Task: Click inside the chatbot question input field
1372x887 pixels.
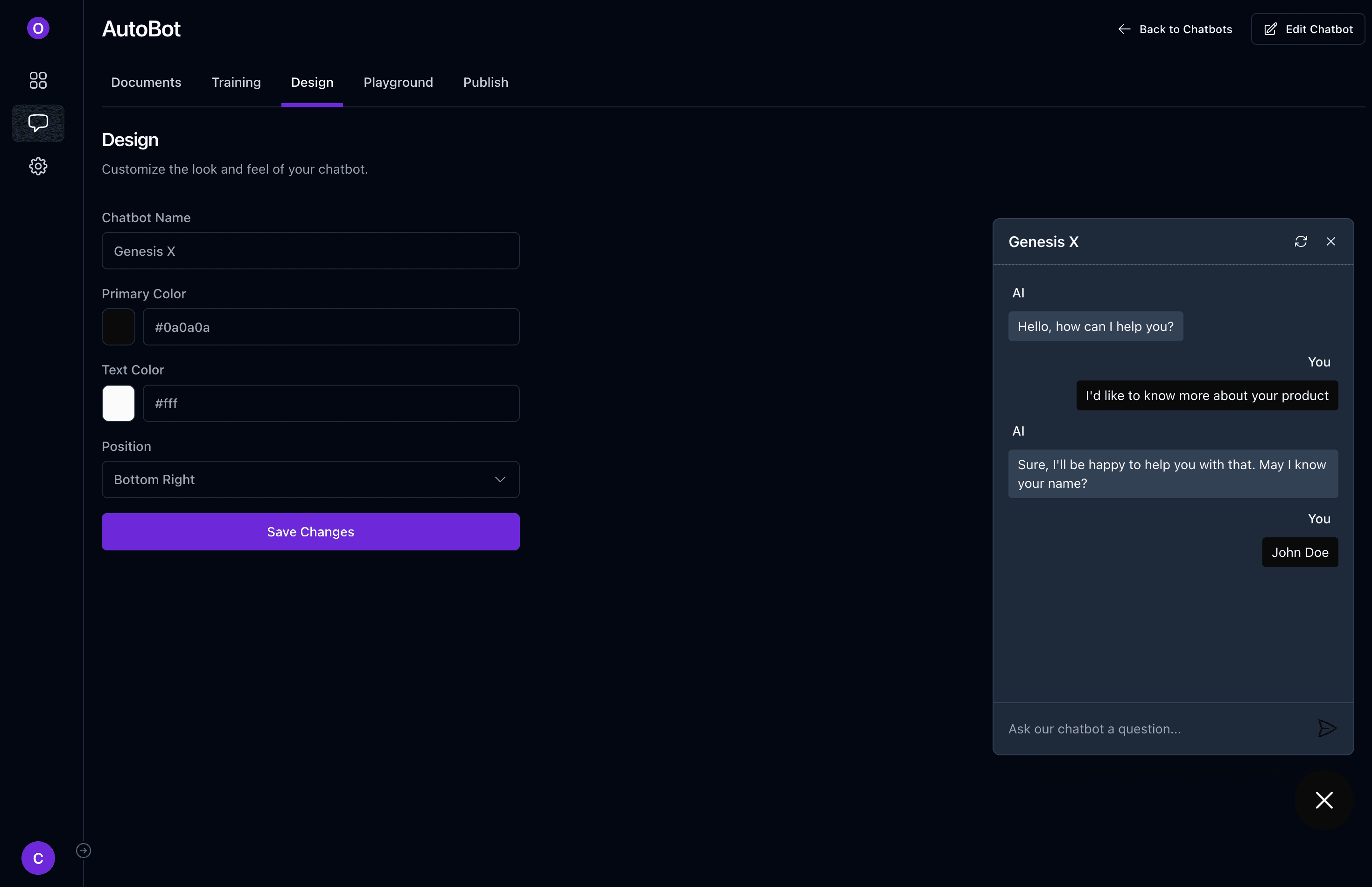Action: (1146, 728)
